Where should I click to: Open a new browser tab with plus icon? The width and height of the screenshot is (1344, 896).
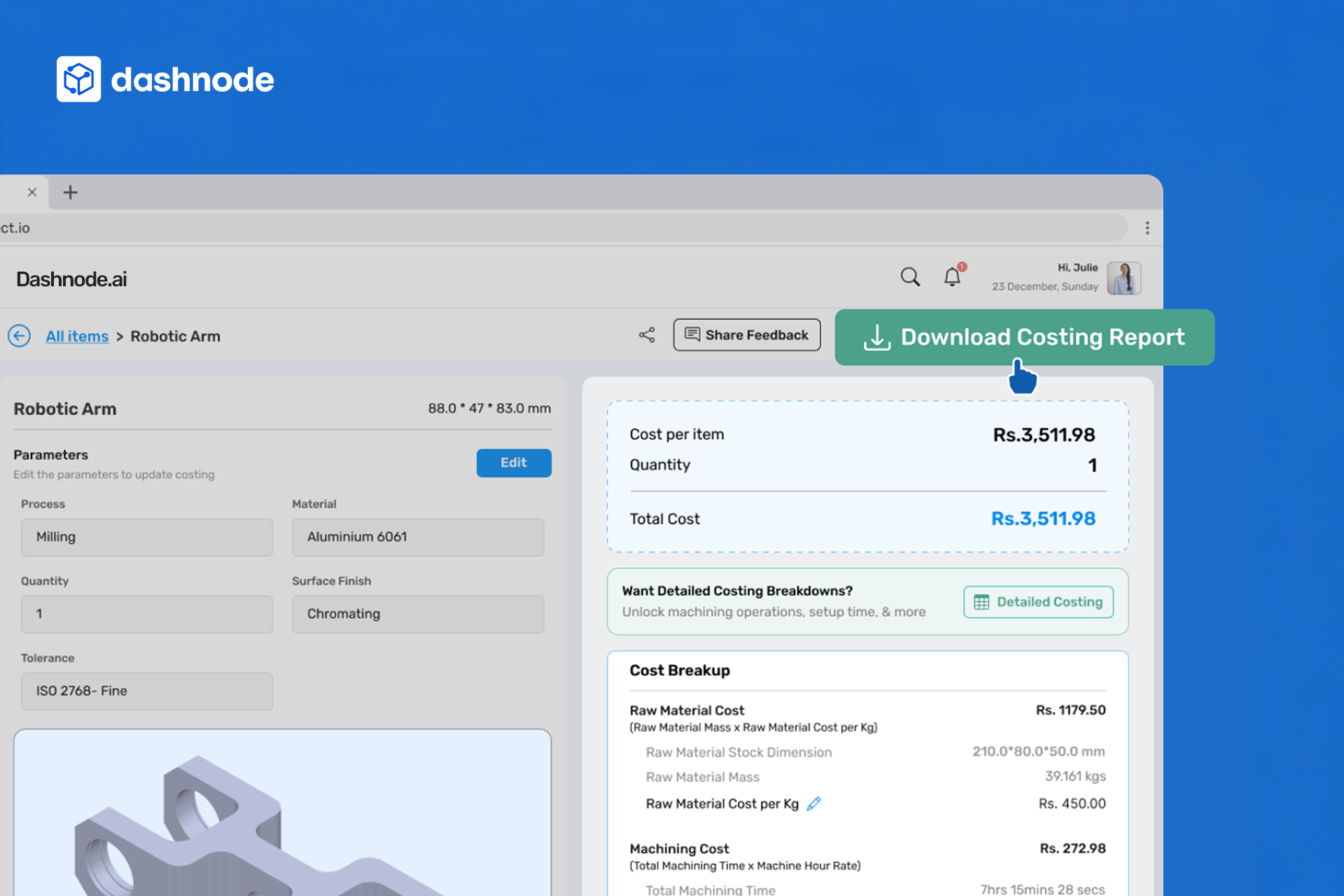click(70, 192)
